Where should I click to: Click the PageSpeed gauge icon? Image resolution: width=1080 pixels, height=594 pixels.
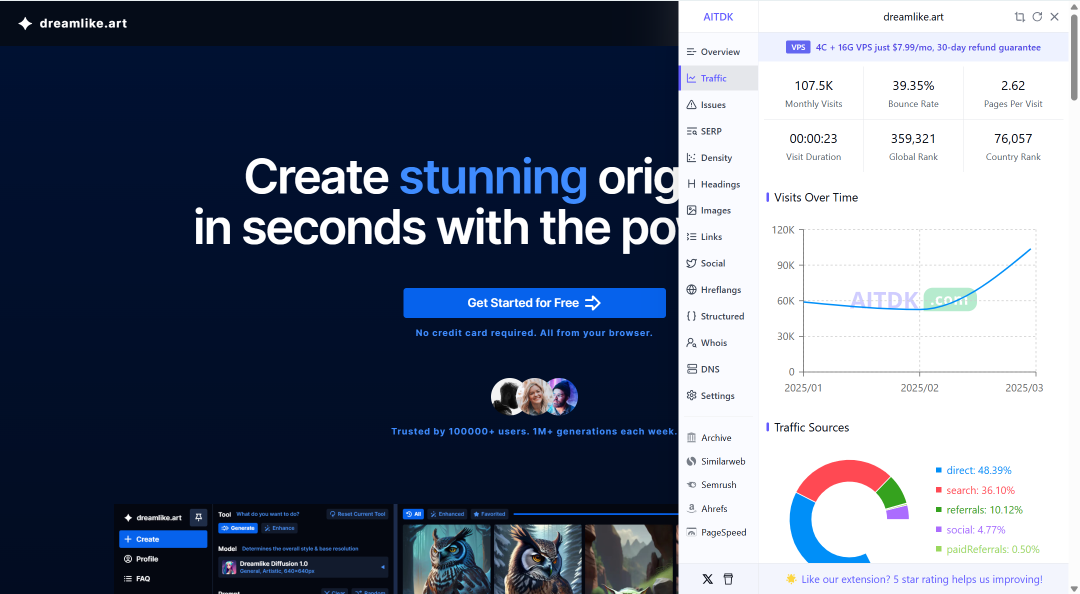(x=692, y=532)
